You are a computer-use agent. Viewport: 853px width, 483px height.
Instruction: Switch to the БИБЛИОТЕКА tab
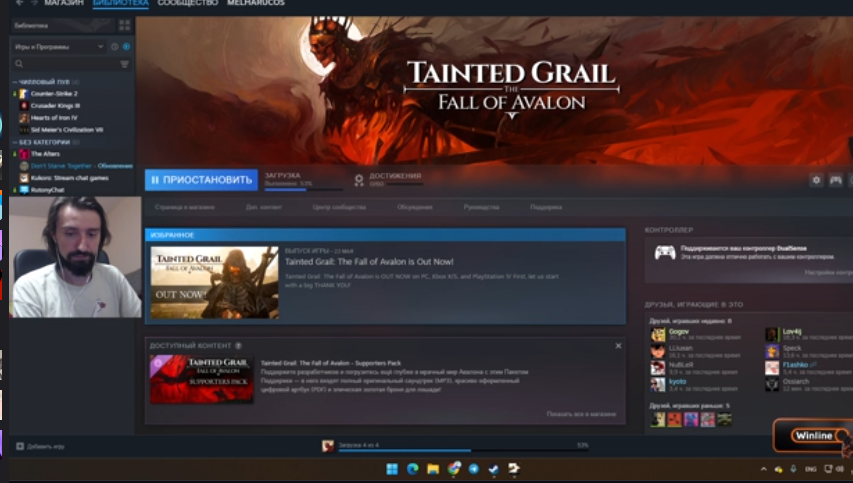point(120,3)
